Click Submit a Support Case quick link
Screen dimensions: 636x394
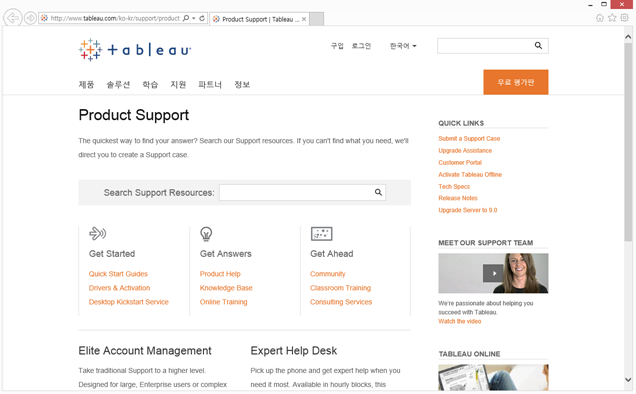[x=469, y=138]
